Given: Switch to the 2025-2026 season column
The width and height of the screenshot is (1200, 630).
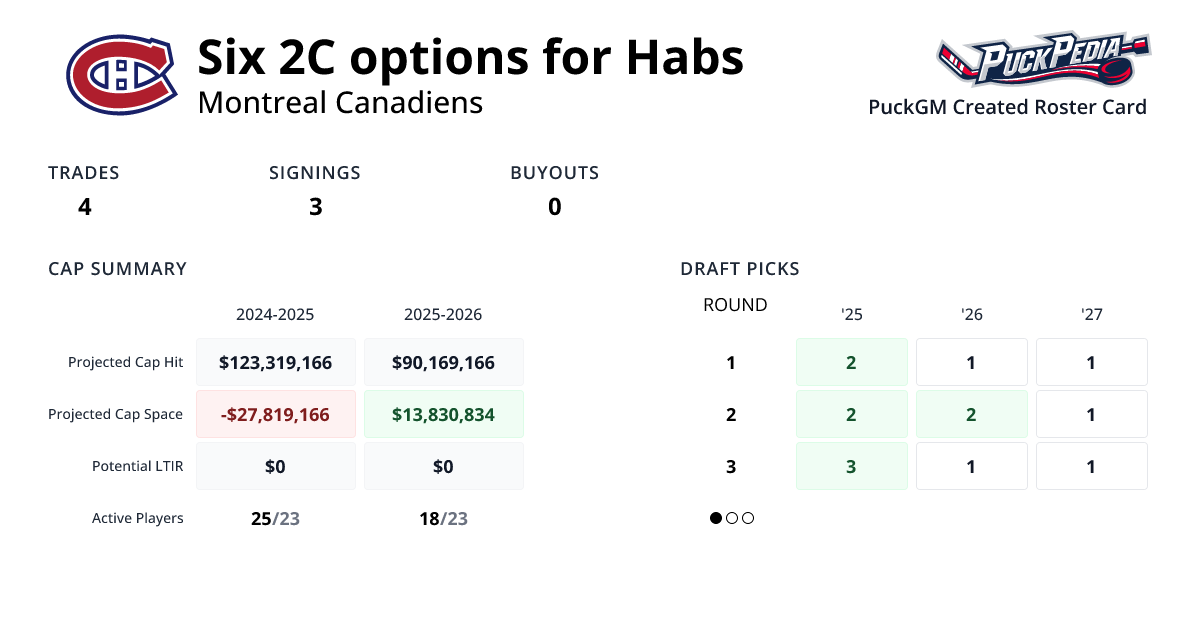Looking at the screenshot, I should coord(444,314).
